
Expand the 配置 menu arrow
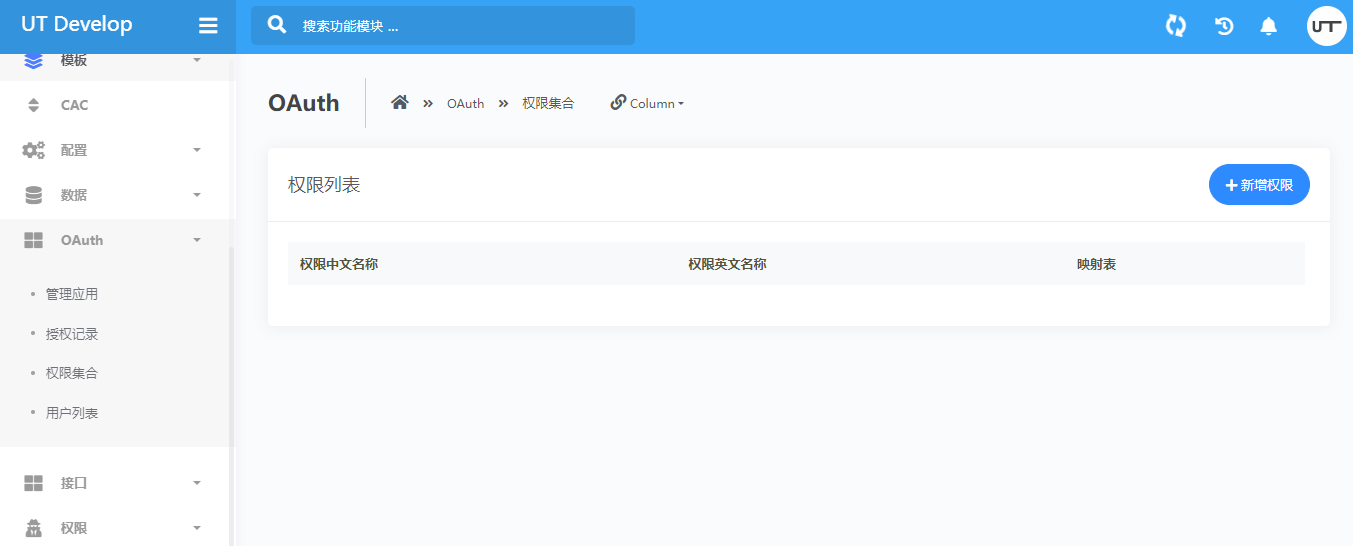pos(197,150)
